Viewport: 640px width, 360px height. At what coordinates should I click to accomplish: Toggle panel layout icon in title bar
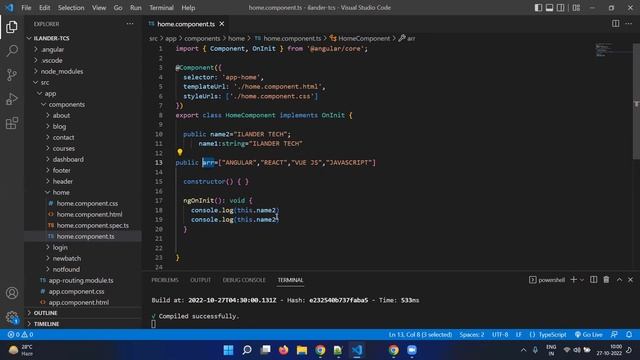point(549,7)
